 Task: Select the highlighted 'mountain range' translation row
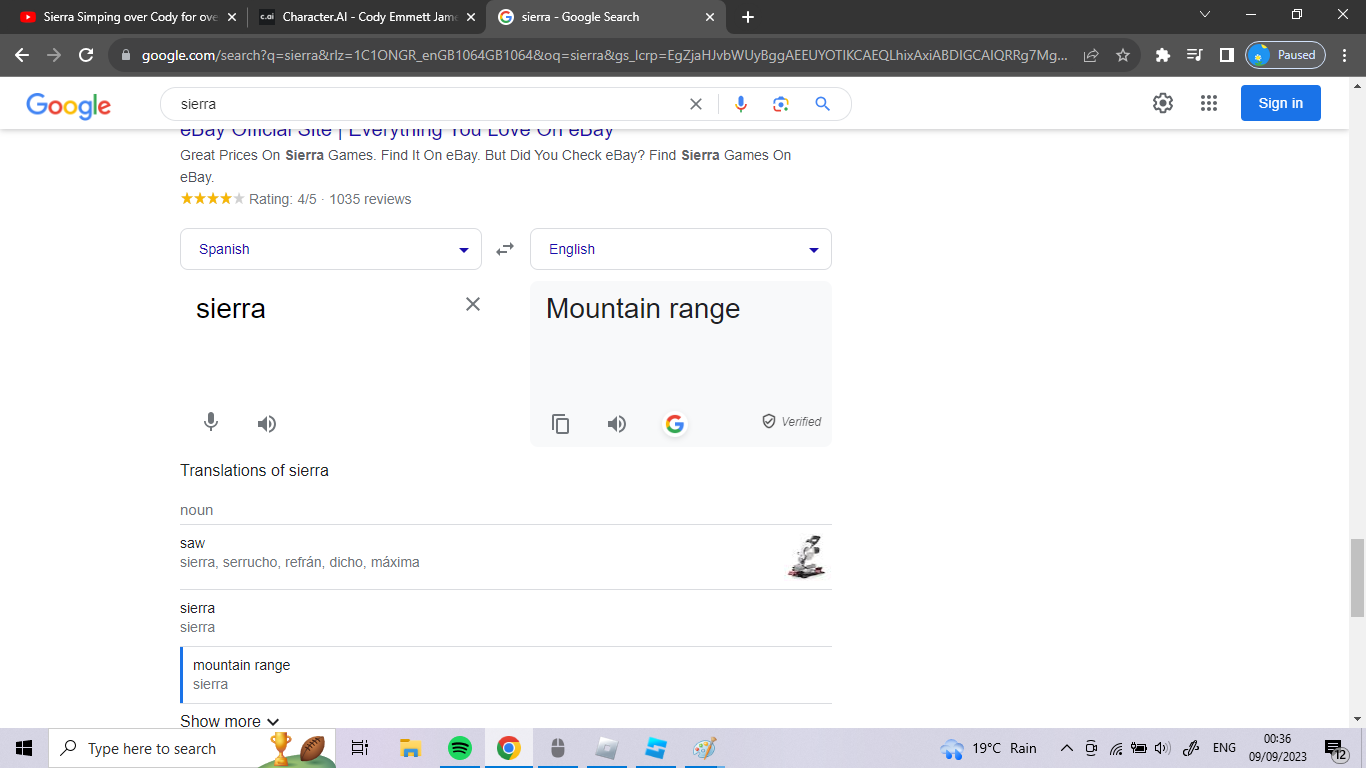click(505, 675)
